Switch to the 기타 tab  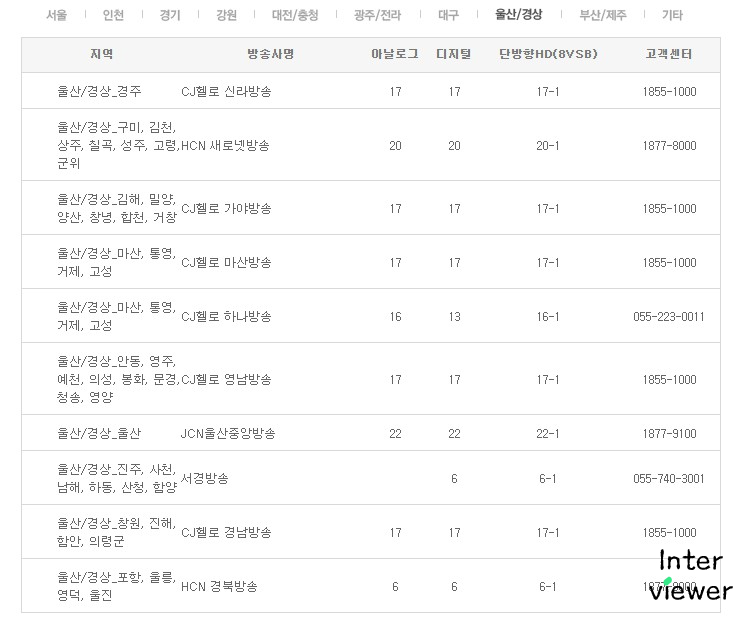pos(672,15)
